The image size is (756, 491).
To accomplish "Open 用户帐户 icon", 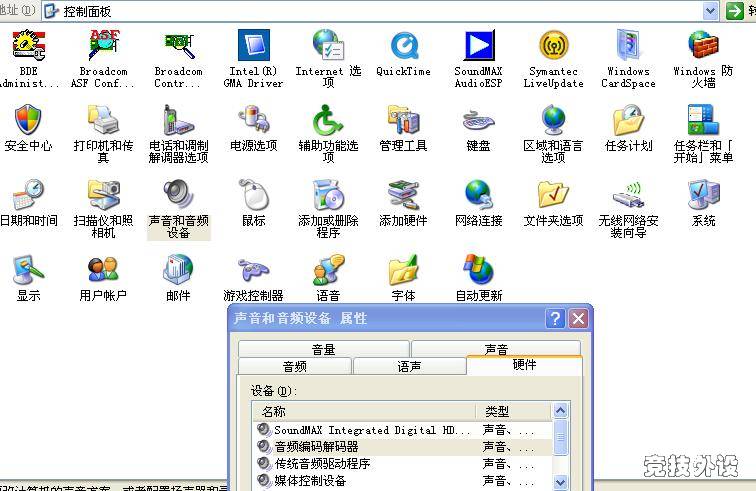I will pyautogui.click(x=103, y=269).
